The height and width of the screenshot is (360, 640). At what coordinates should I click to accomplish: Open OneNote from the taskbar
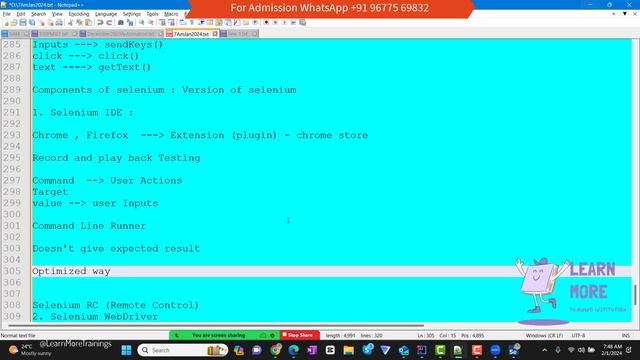point(312,350)
